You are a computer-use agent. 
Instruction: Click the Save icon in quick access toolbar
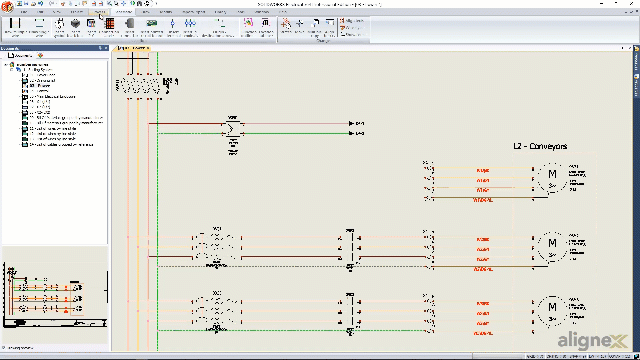27,3
